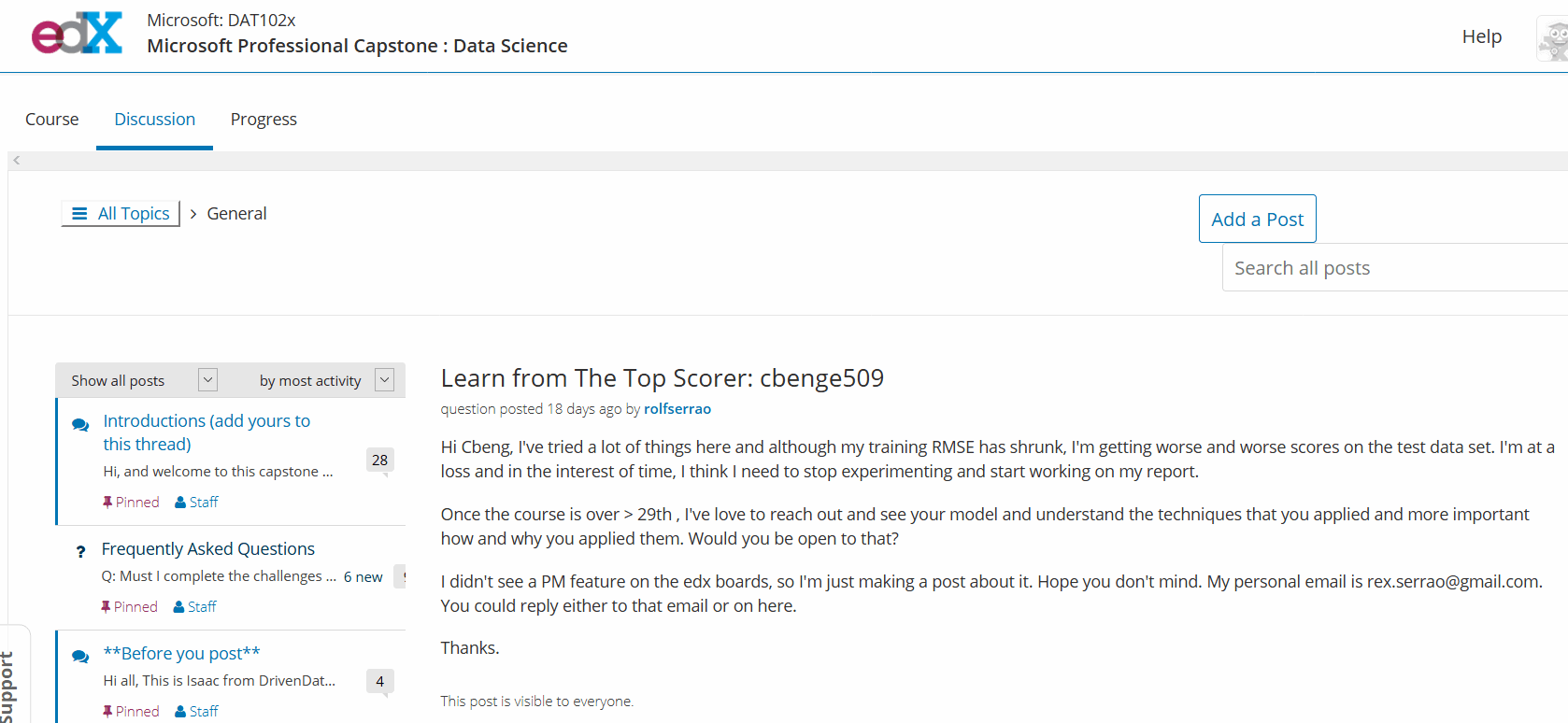Open the by most activity sort dropdown

point(384,379)
